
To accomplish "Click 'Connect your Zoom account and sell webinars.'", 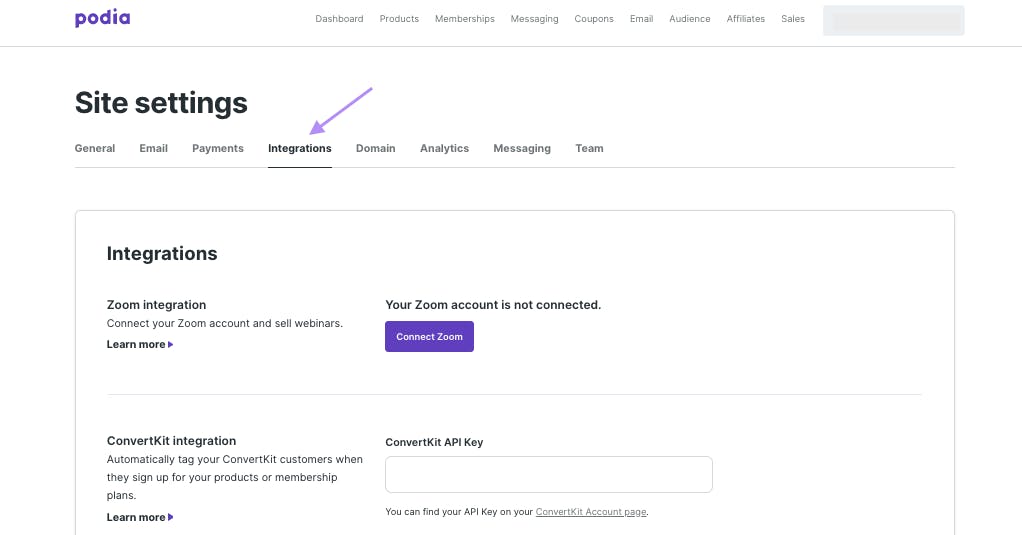I will 225,323.
